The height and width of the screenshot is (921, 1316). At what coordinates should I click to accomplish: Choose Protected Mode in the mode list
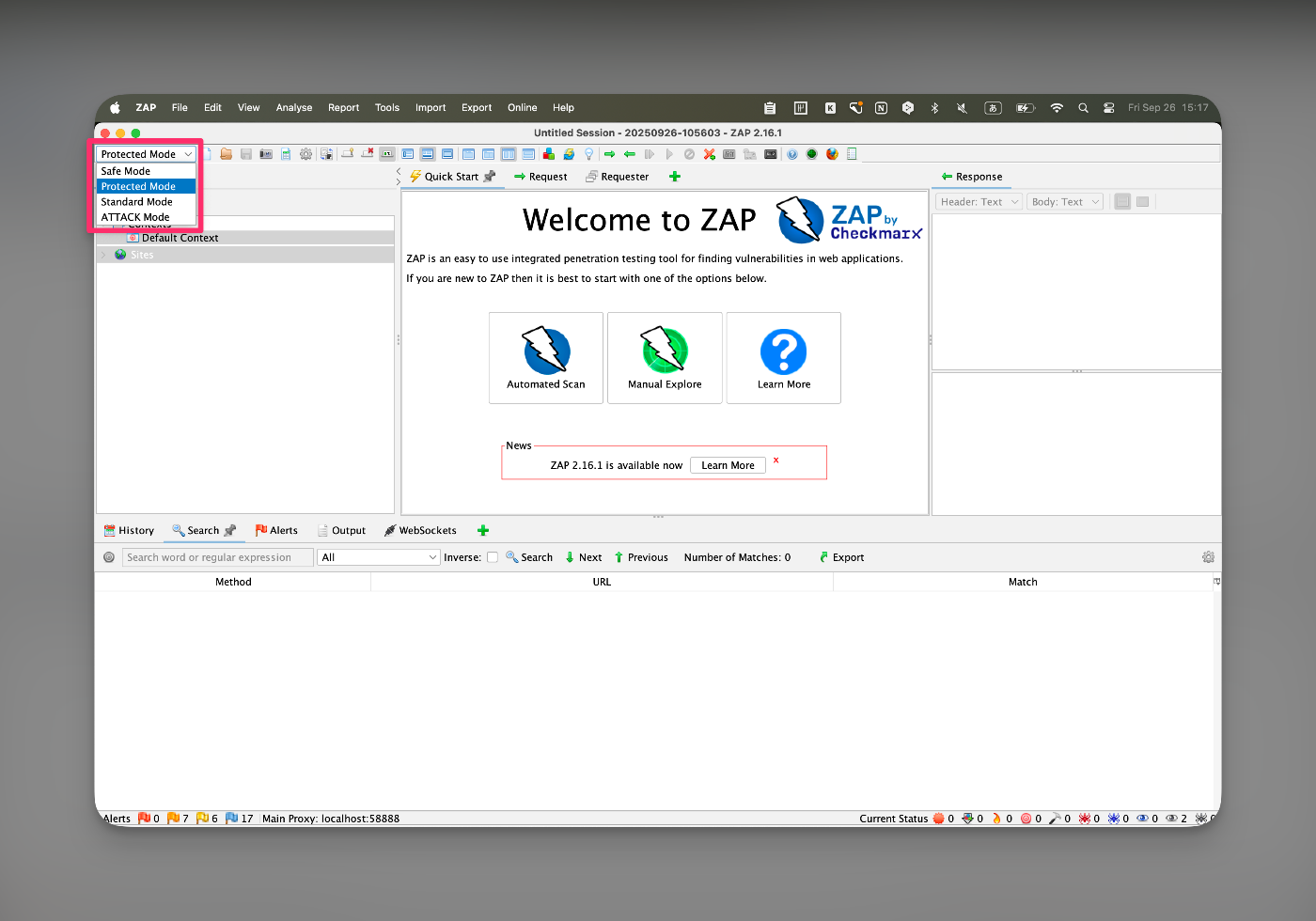pos(146,186)
